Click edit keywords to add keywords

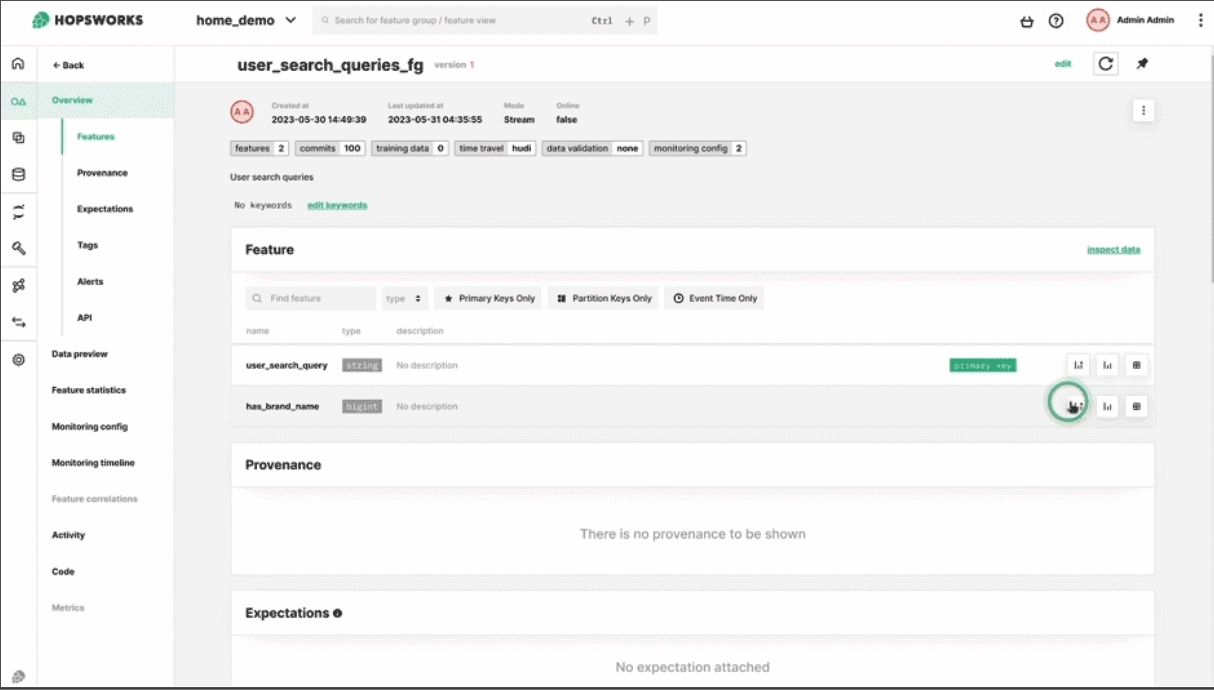(x=339, y=207)
